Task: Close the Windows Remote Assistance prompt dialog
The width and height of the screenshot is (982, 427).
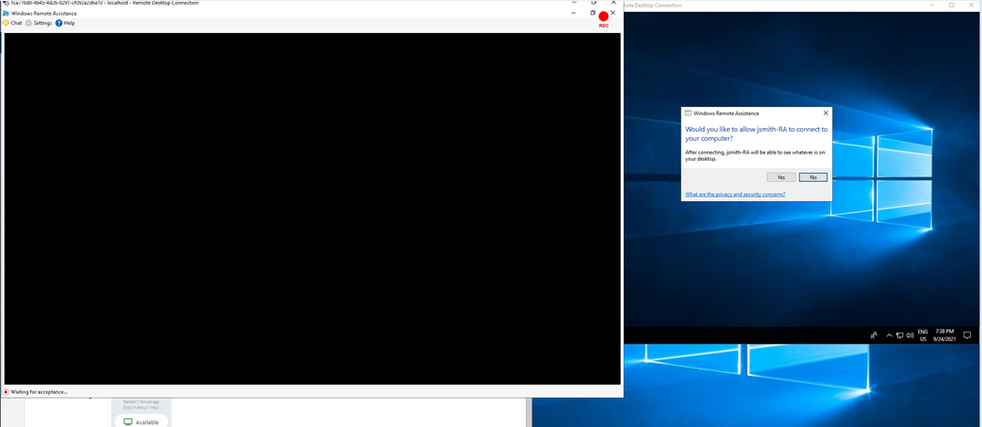Action: 825,113
